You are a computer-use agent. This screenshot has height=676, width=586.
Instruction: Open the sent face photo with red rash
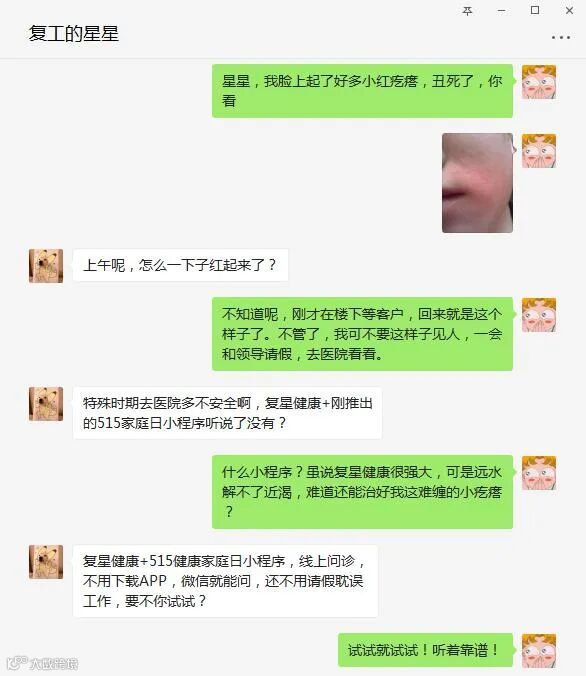[477, 183]
